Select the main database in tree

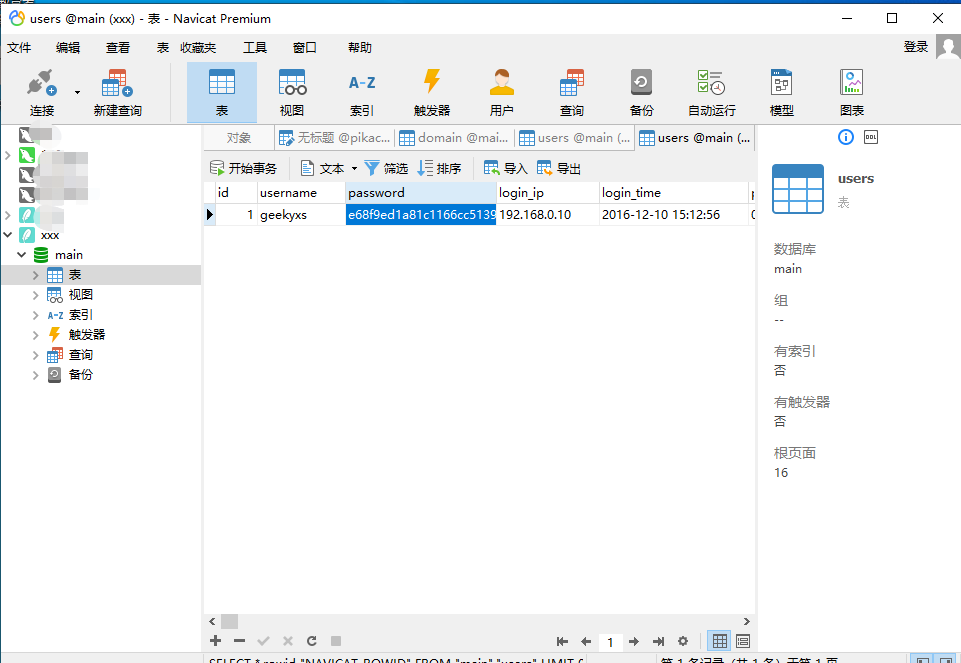click(x=69, y=255)
